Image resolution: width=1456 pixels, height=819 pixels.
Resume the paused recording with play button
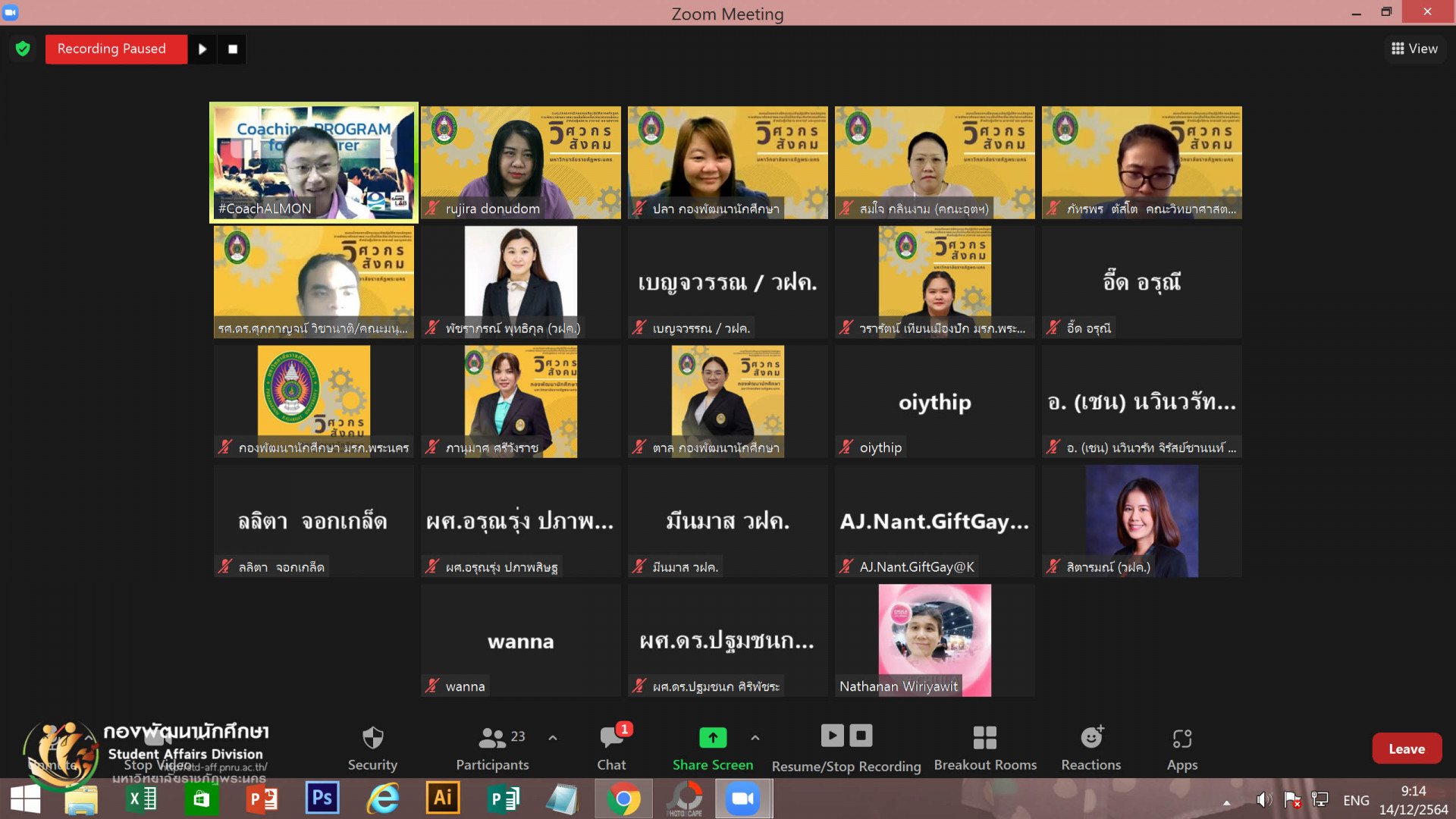[x=202, y=49]
